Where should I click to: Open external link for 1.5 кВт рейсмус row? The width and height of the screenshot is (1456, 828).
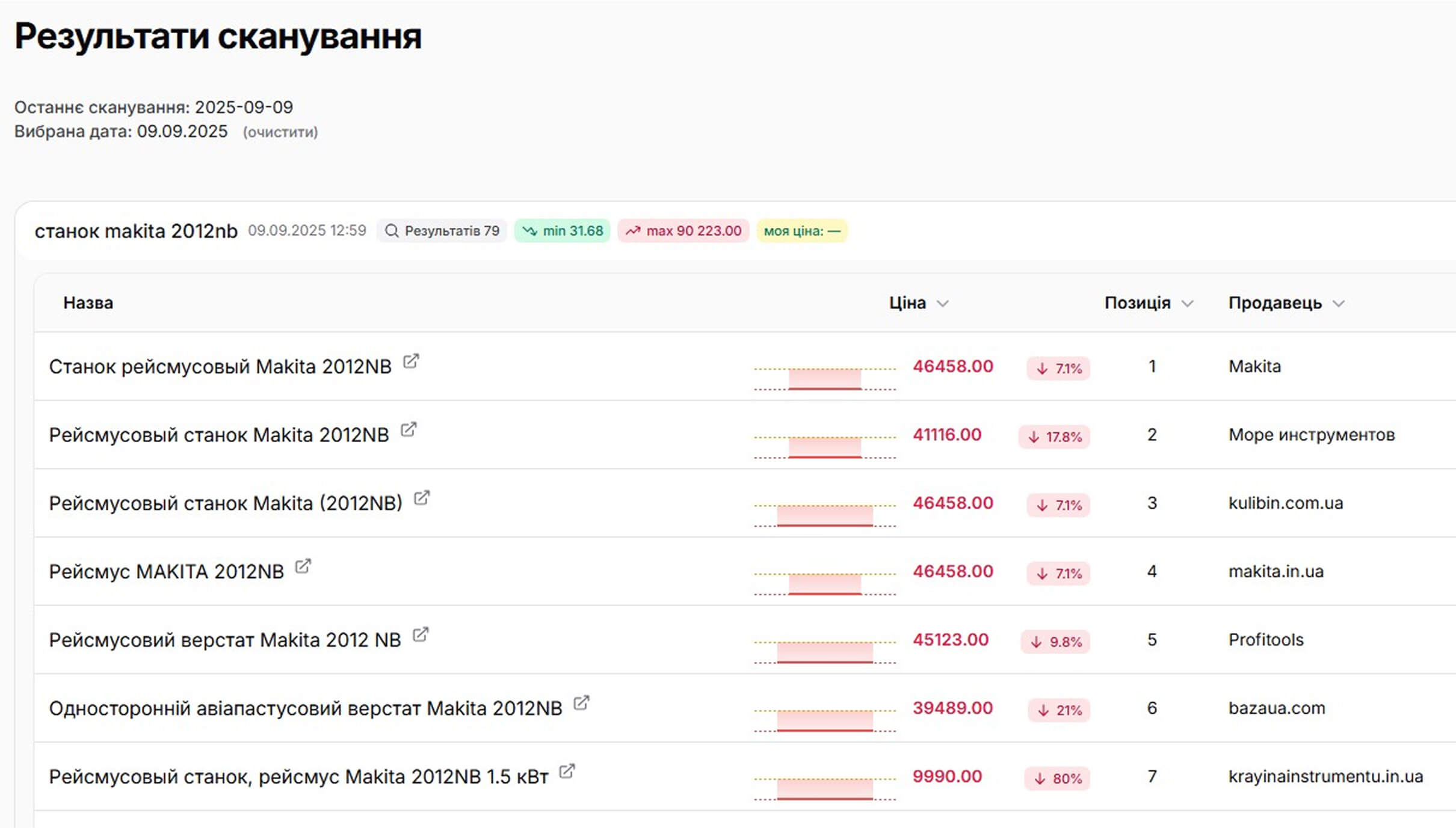coord(567,771)
